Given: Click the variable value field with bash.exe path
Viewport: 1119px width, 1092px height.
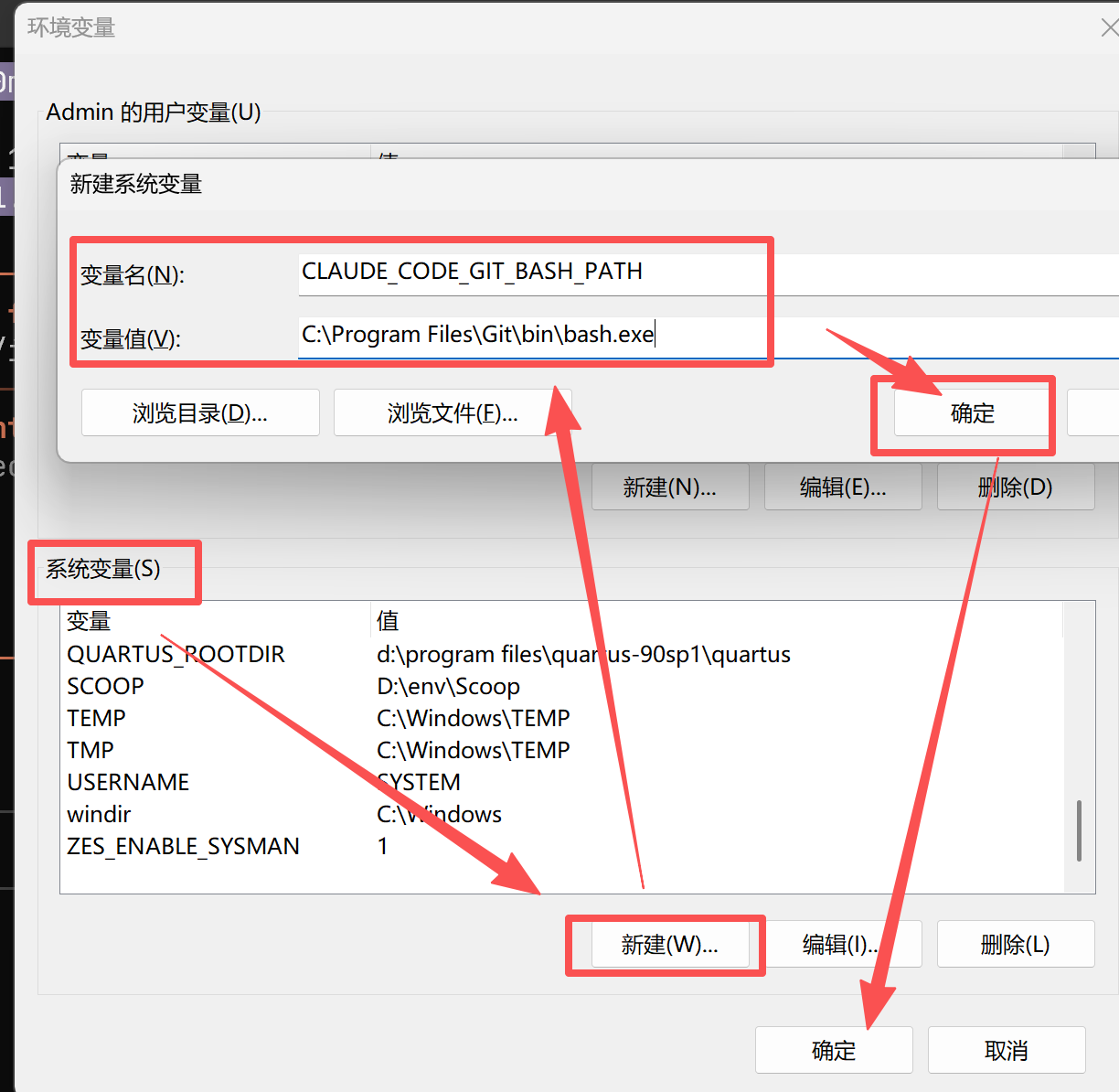Looking at the screenshot, I should pyautogui.click(x=530, y=336).
